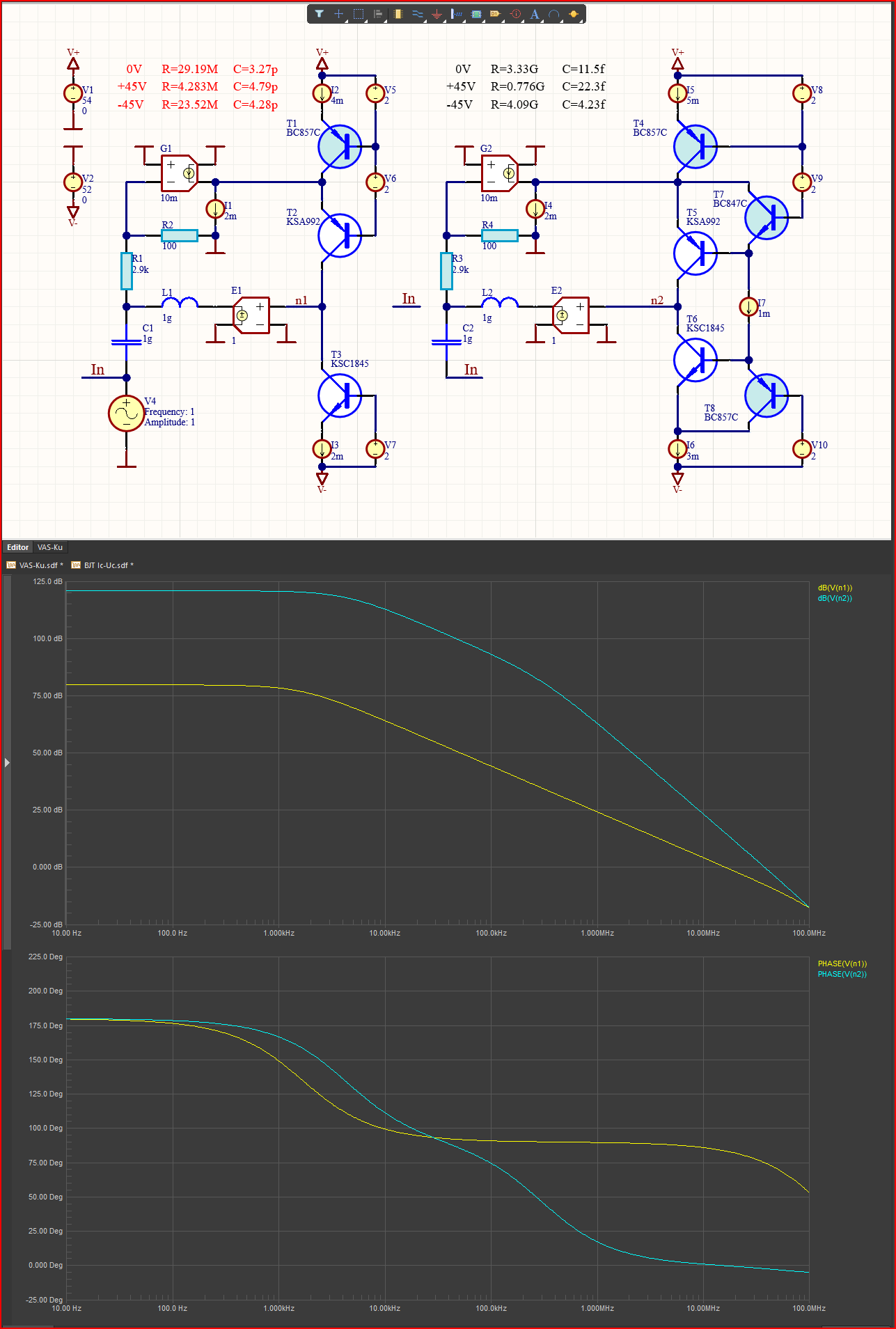This screenshot has height=1329, width=896.
Task: Select resistor R3 2.9k
Action: tap(446, 271)
